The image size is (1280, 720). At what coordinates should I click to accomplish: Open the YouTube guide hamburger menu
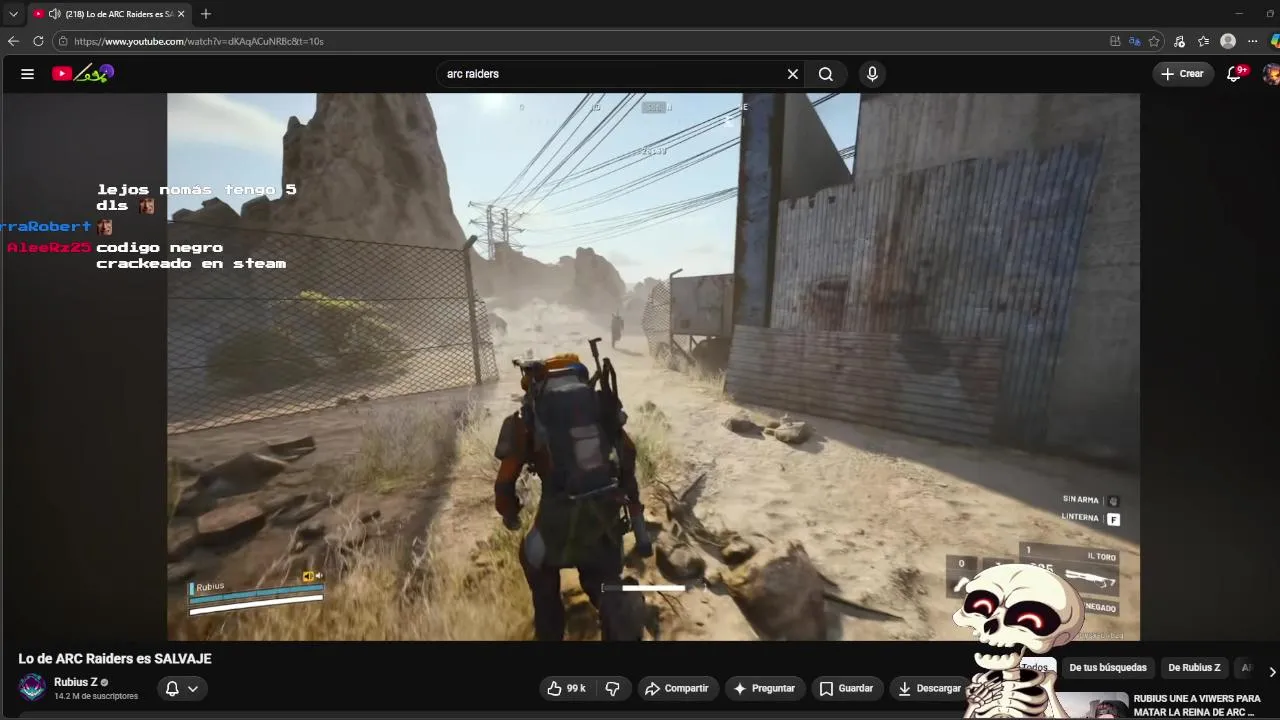coord(27,74)
